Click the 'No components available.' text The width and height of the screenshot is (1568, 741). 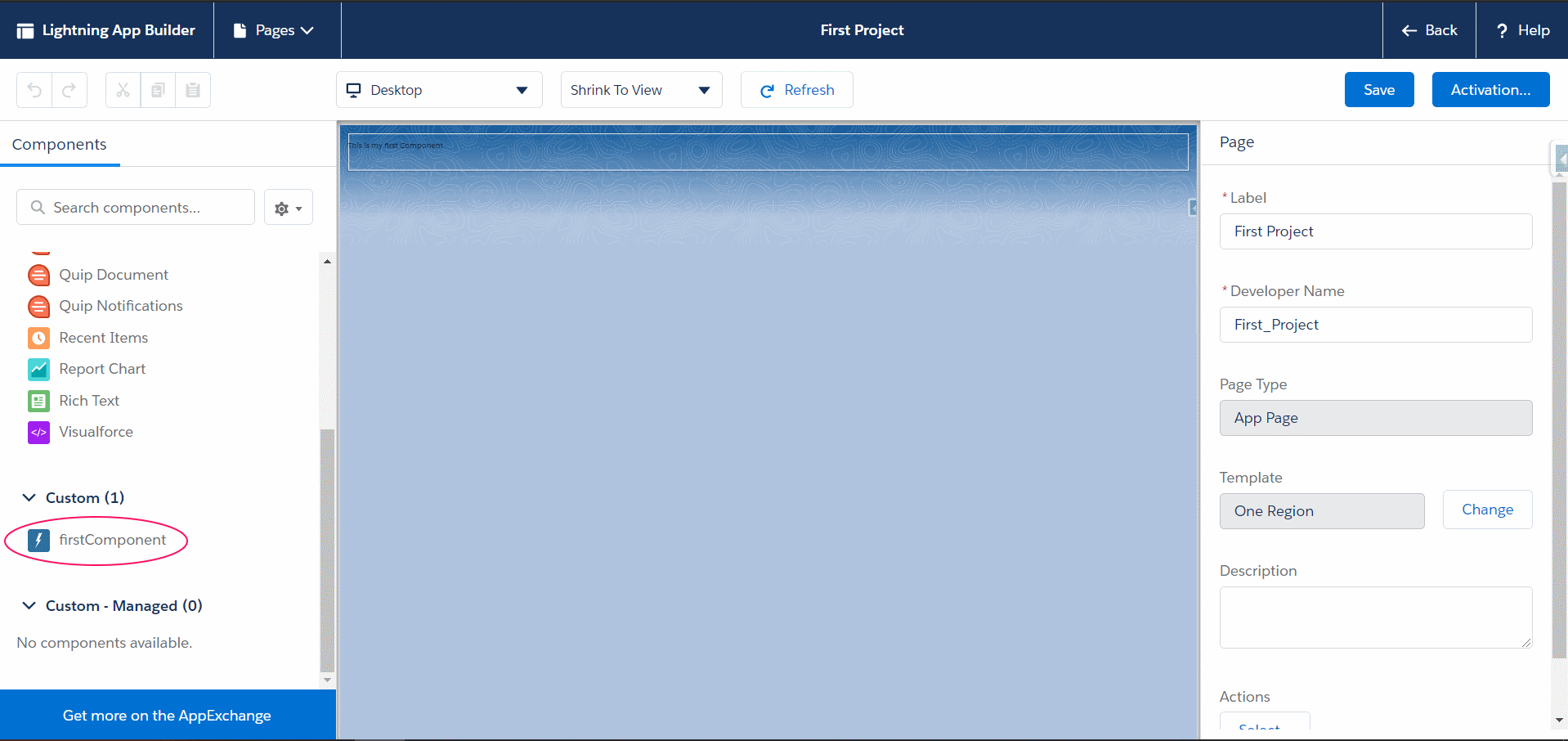105,643
